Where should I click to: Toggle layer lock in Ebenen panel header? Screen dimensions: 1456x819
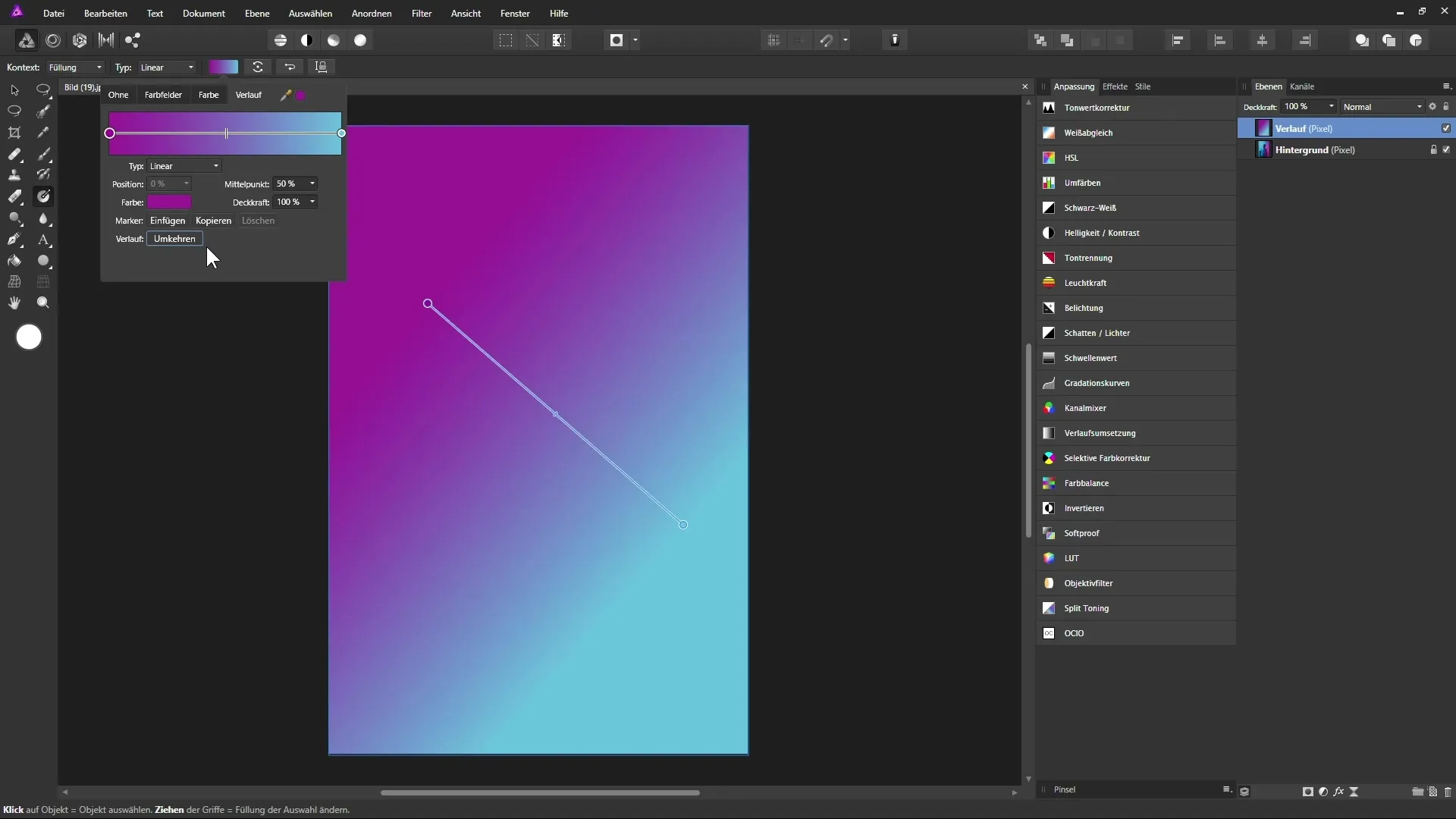[x=1446, y=107]
